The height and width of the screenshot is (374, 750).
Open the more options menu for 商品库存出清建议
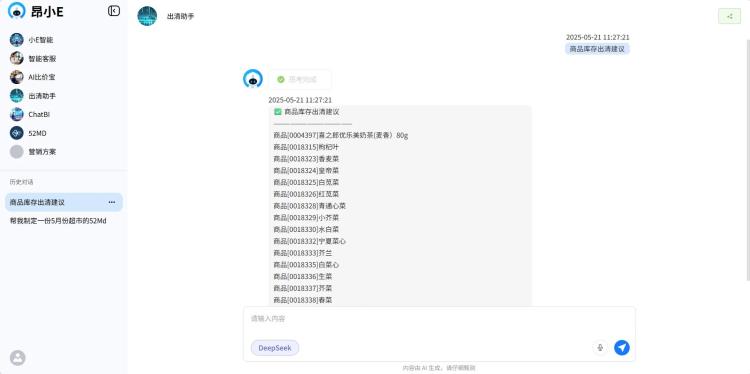(112, 202)
